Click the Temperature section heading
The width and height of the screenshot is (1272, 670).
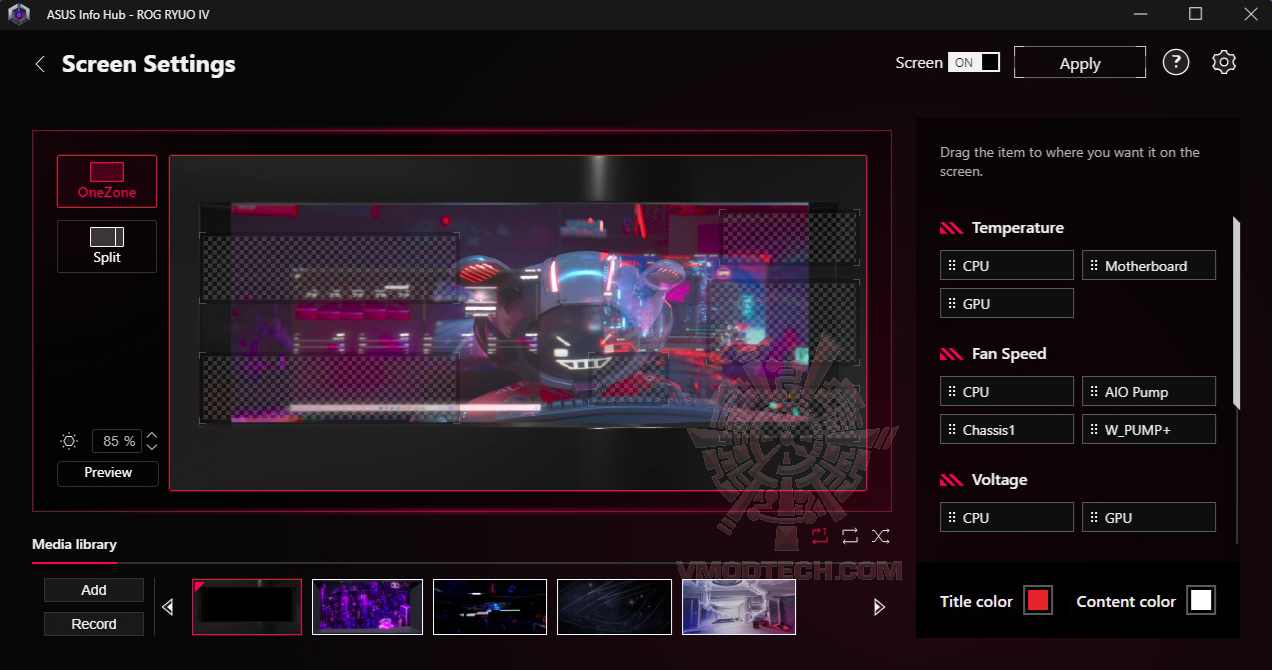click(1017, 228)
